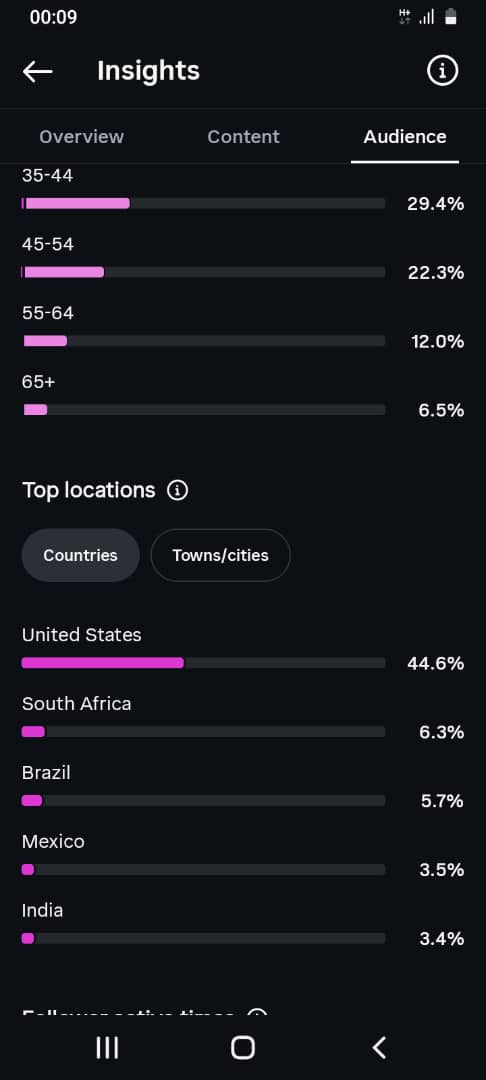The height and width of the screenshot is (1080, 486).
Task: Switch to the Towns/cities filter chip
Action: coord(220,555)
